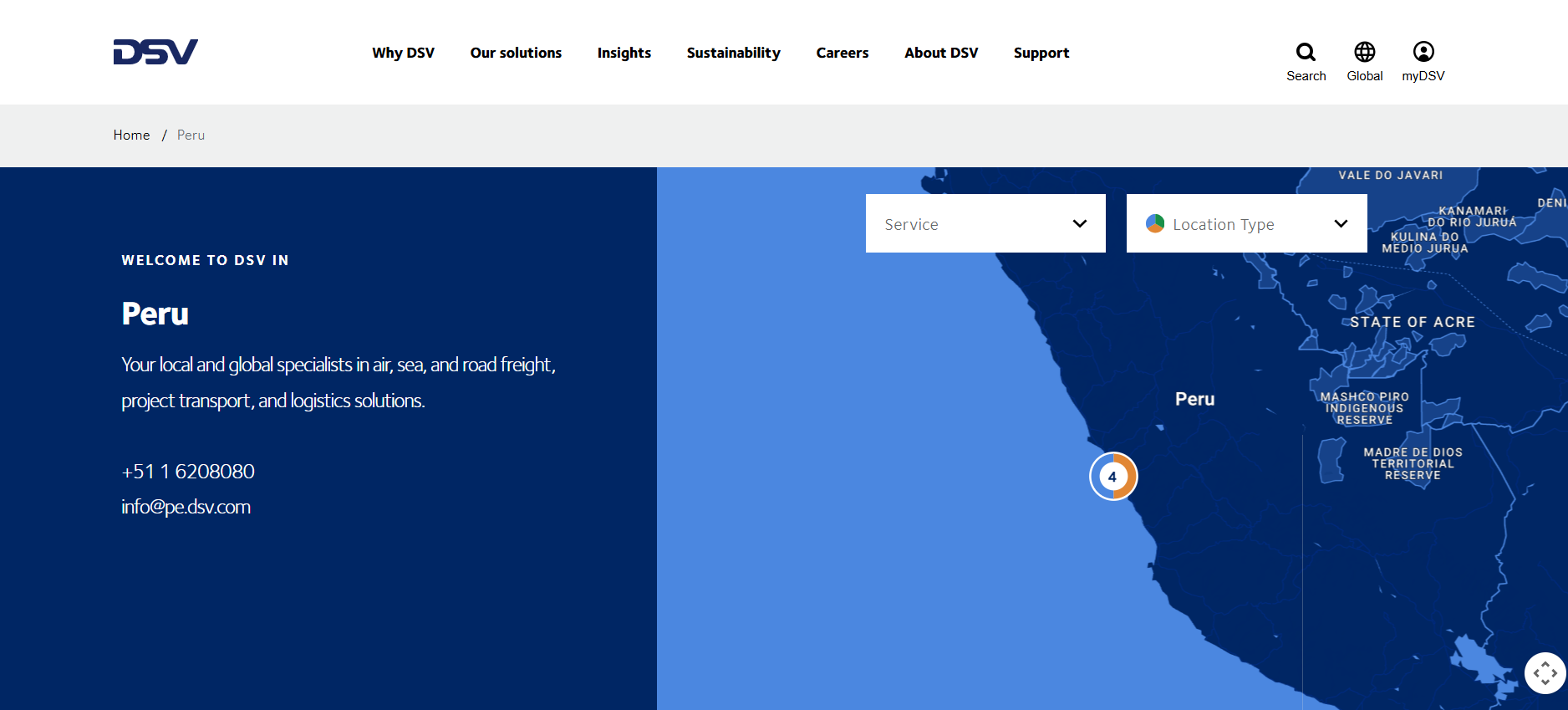
Task: Go to Home breadcrumb link
Action: point(132,135)
